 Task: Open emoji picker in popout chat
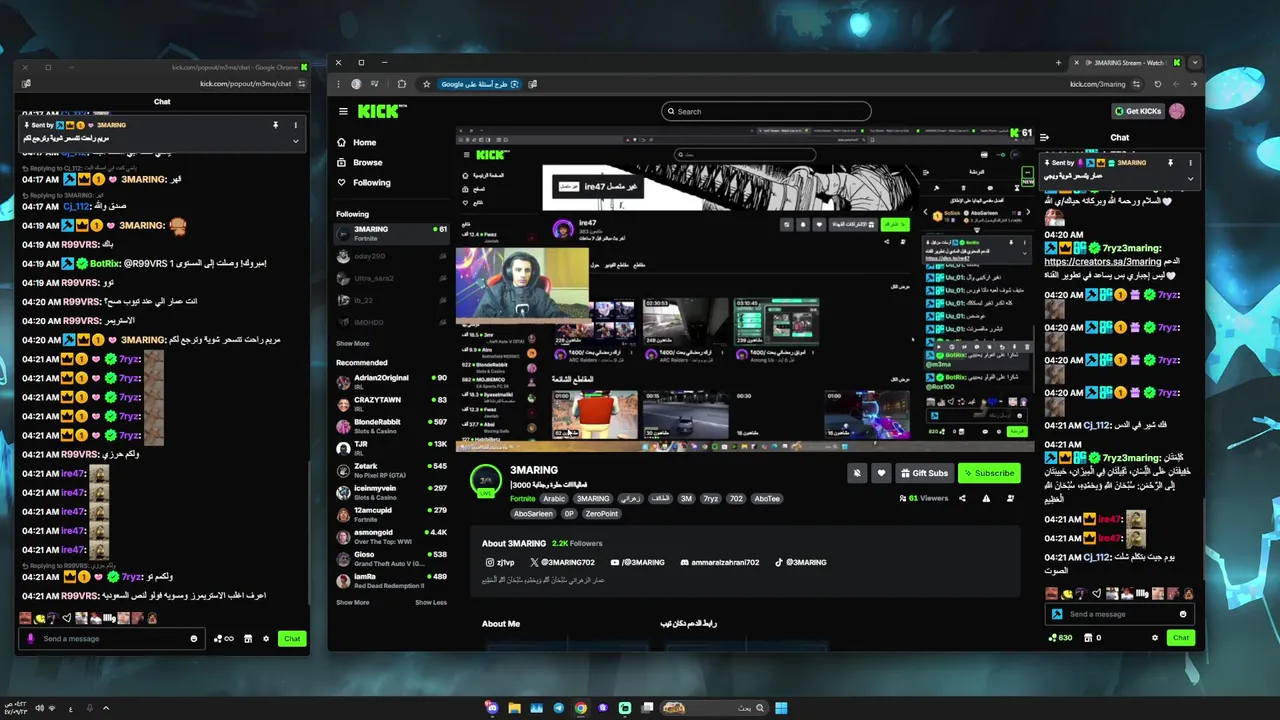coord(194,638)
